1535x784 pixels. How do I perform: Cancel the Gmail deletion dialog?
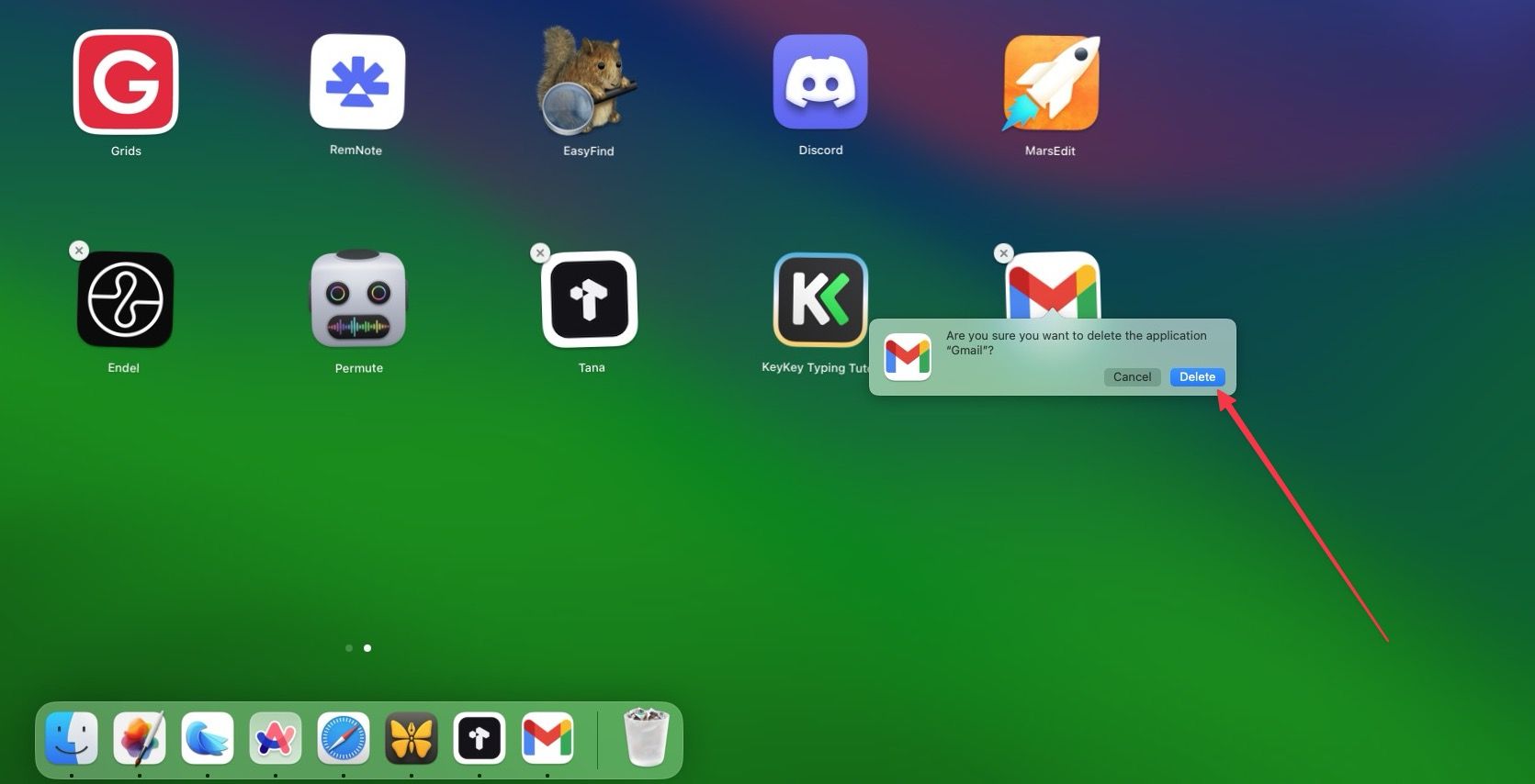(x=1132, y=377)
